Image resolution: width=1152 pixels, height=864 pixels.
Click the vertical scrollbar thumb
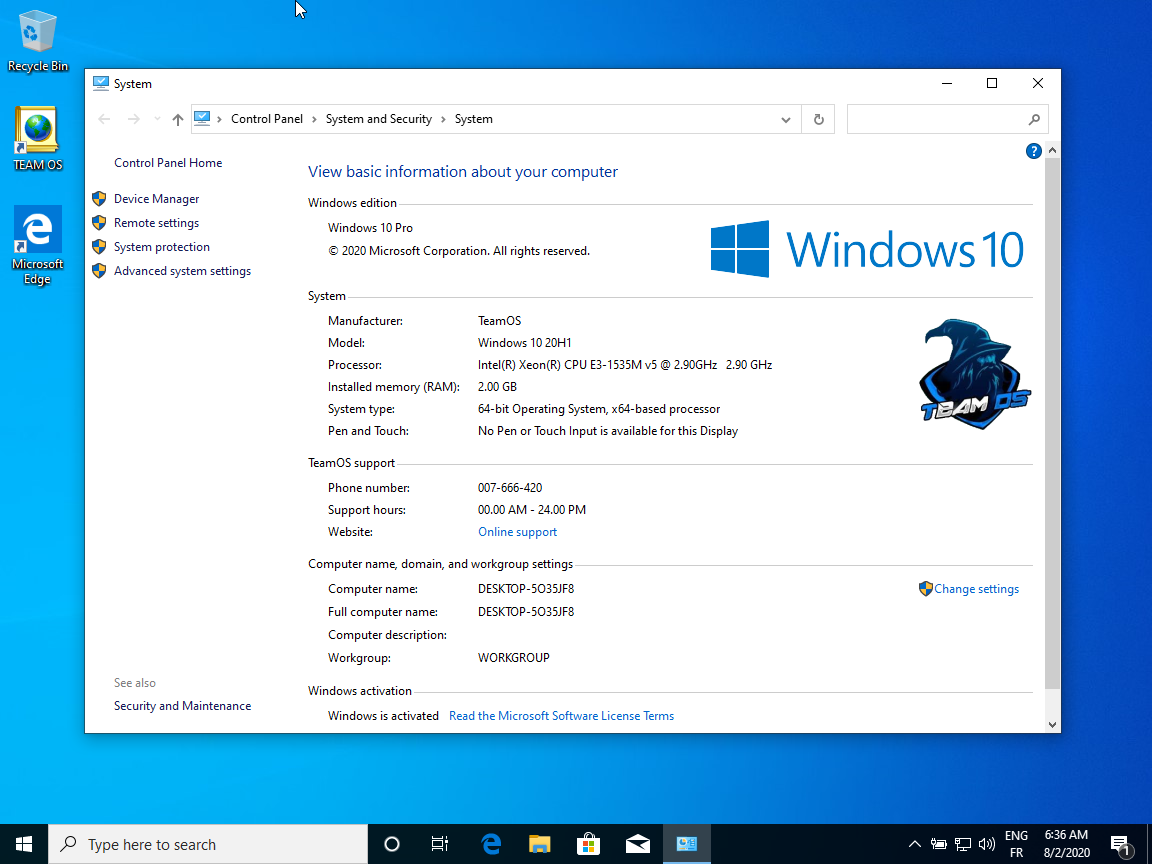click(1052, 424)
